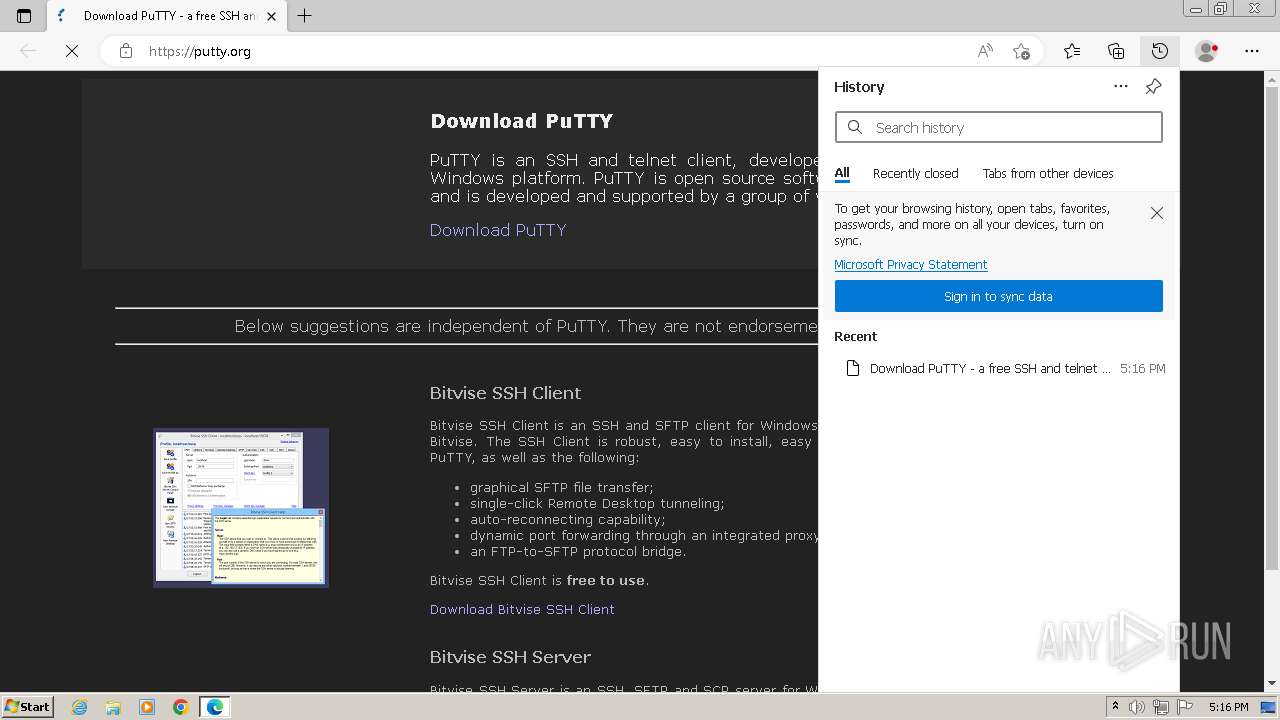The height and width of the screenshot is (720, 1280).
Task: Open the Collections icon
Action: (1116, 51)
